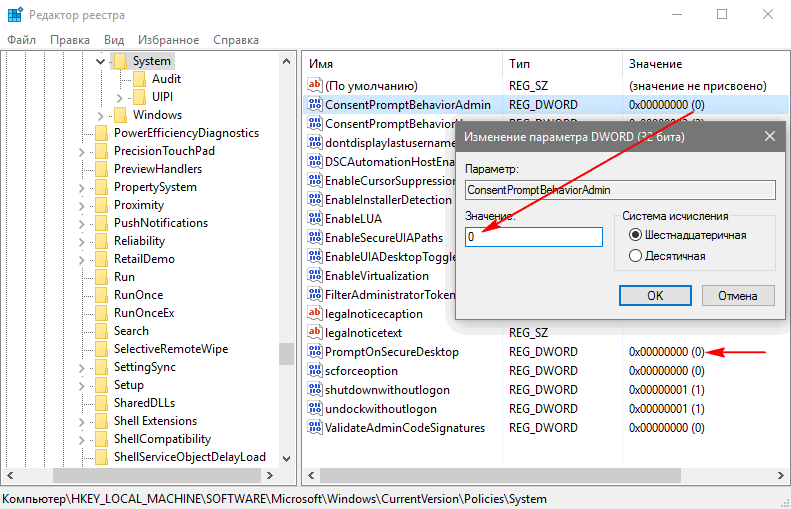
Task: Collapse the System key in the tree
Action: tap(100, 61)
